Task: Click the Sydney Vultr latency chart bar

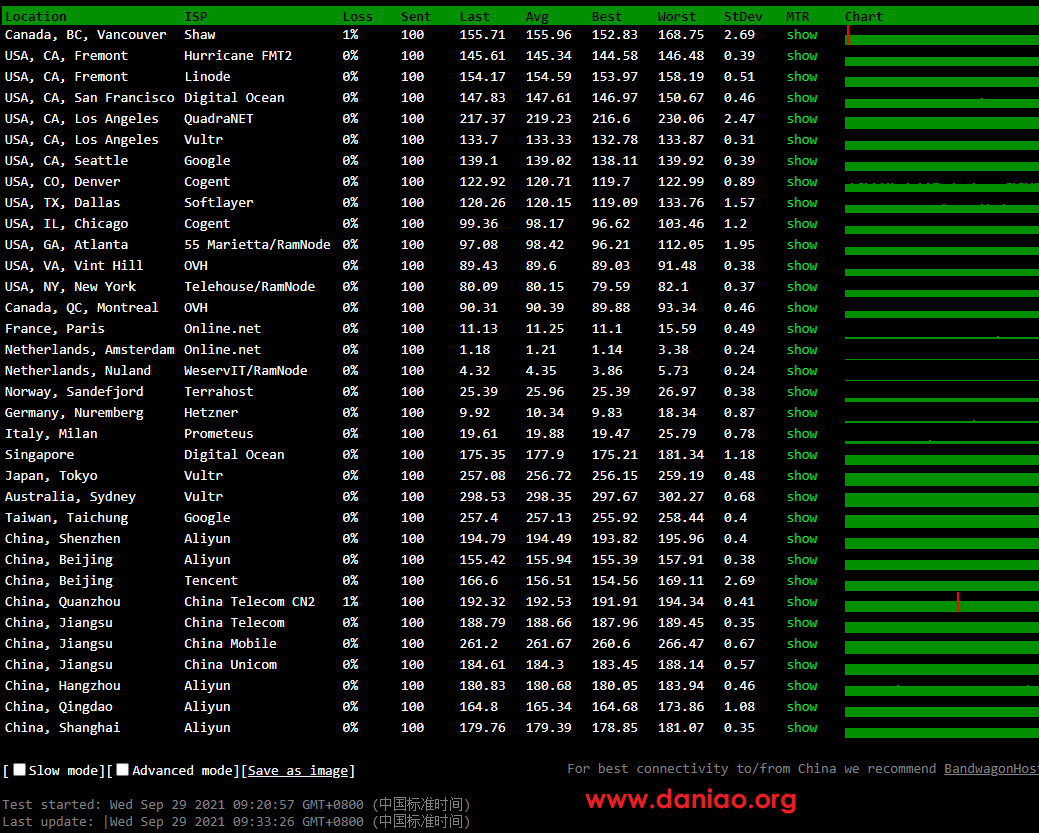Action: pyautogui.click(x=942, y=499)
